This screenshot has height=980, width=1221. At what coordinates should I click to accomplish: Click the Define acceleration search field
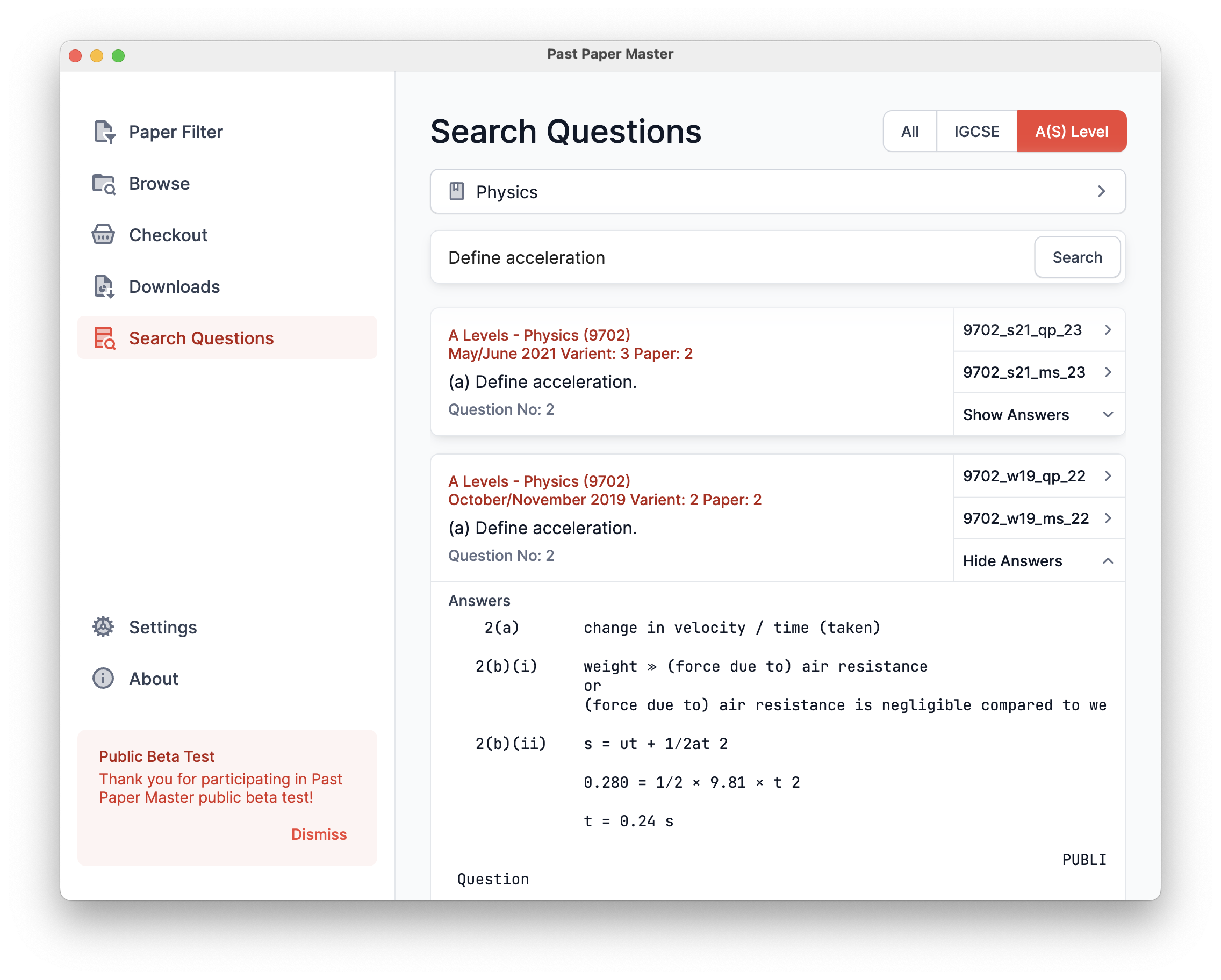(x=730, y=257)
